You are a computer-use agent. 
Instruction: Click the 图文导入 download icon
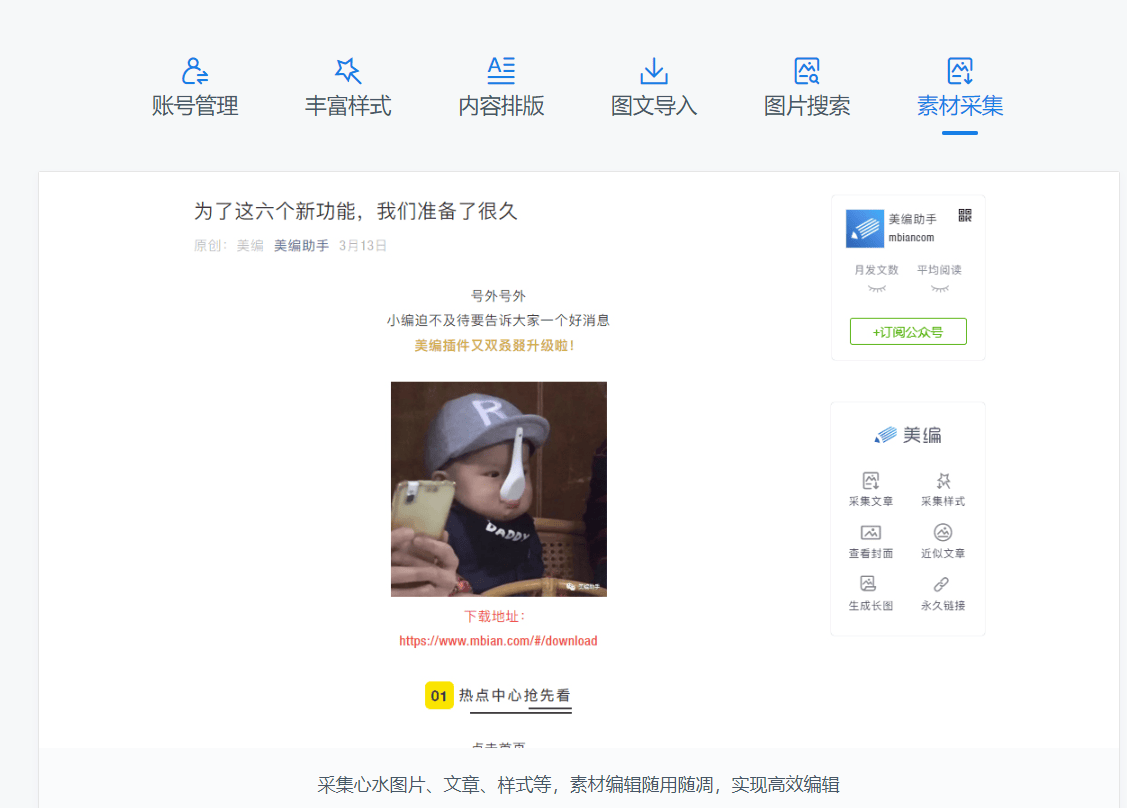[x=654, y=71]
